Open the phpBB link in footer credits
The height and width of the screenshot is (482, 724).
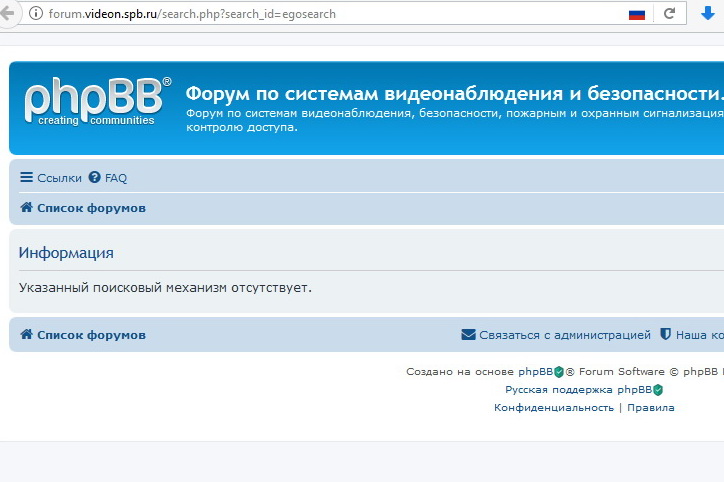pyautogui.click(x=535, y=372)
